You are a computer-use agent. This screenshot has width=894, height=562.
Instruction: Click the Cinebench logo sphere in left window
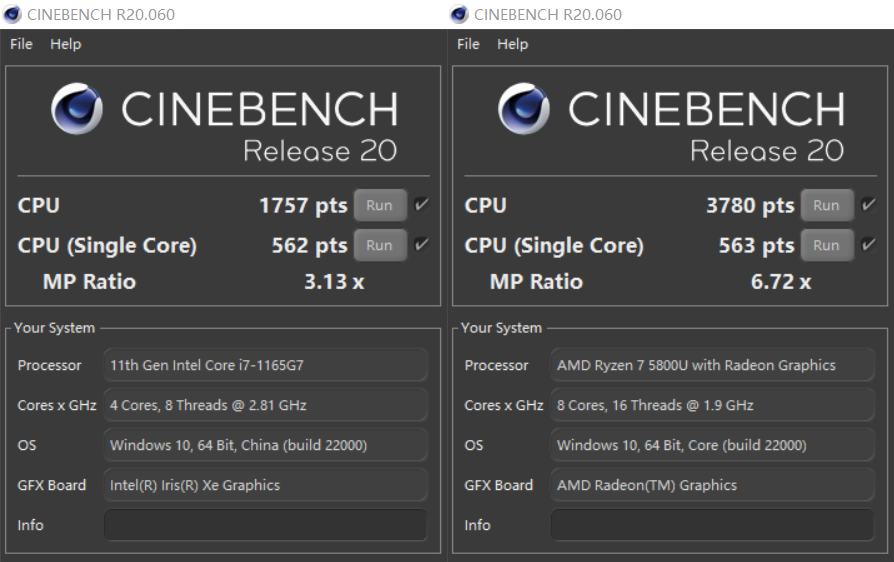click(76, 108)
